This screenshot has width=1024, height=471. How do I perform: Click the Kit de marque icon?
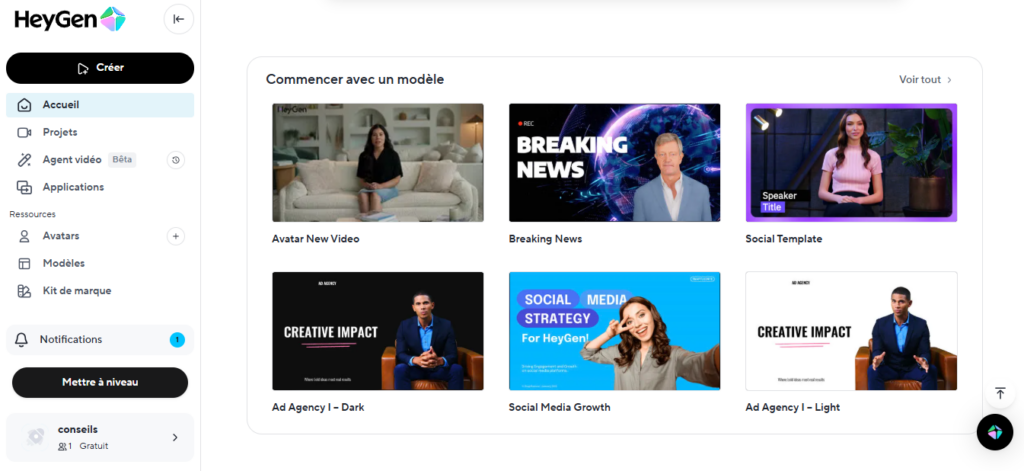click(24, 291)
